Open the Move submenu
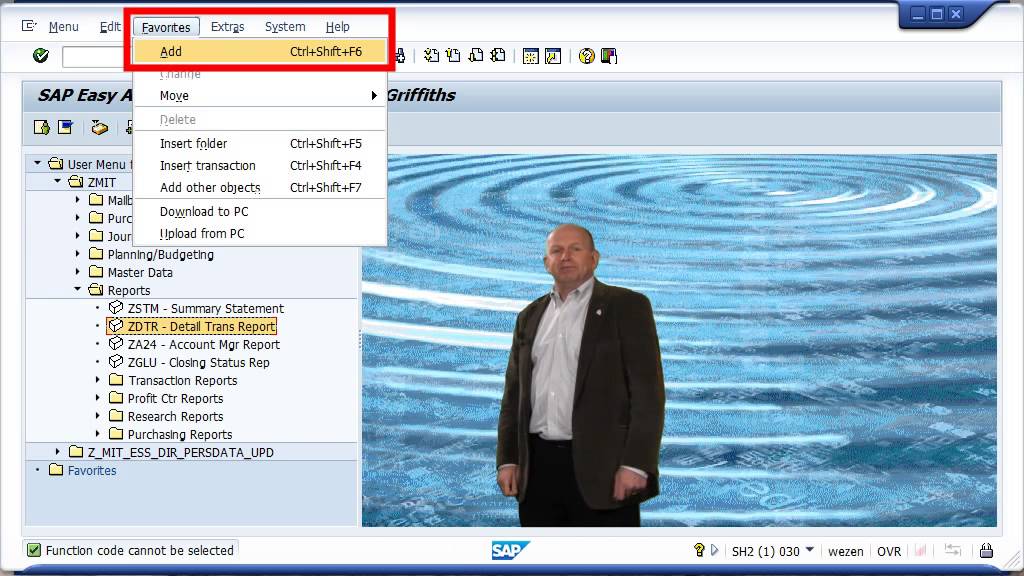1024x576 pixels. click(260, 95)
